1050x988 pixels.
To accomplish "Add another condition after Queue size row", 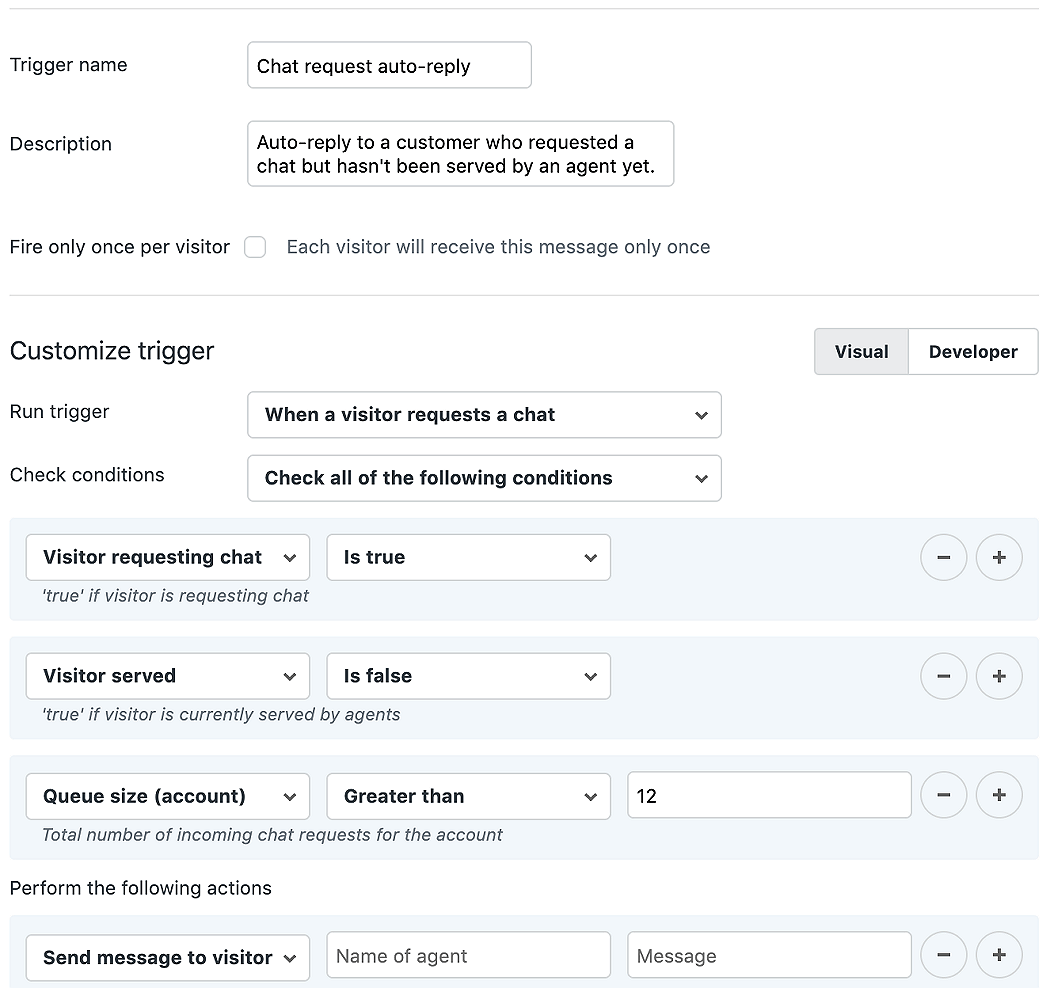I will click(999, 795).
